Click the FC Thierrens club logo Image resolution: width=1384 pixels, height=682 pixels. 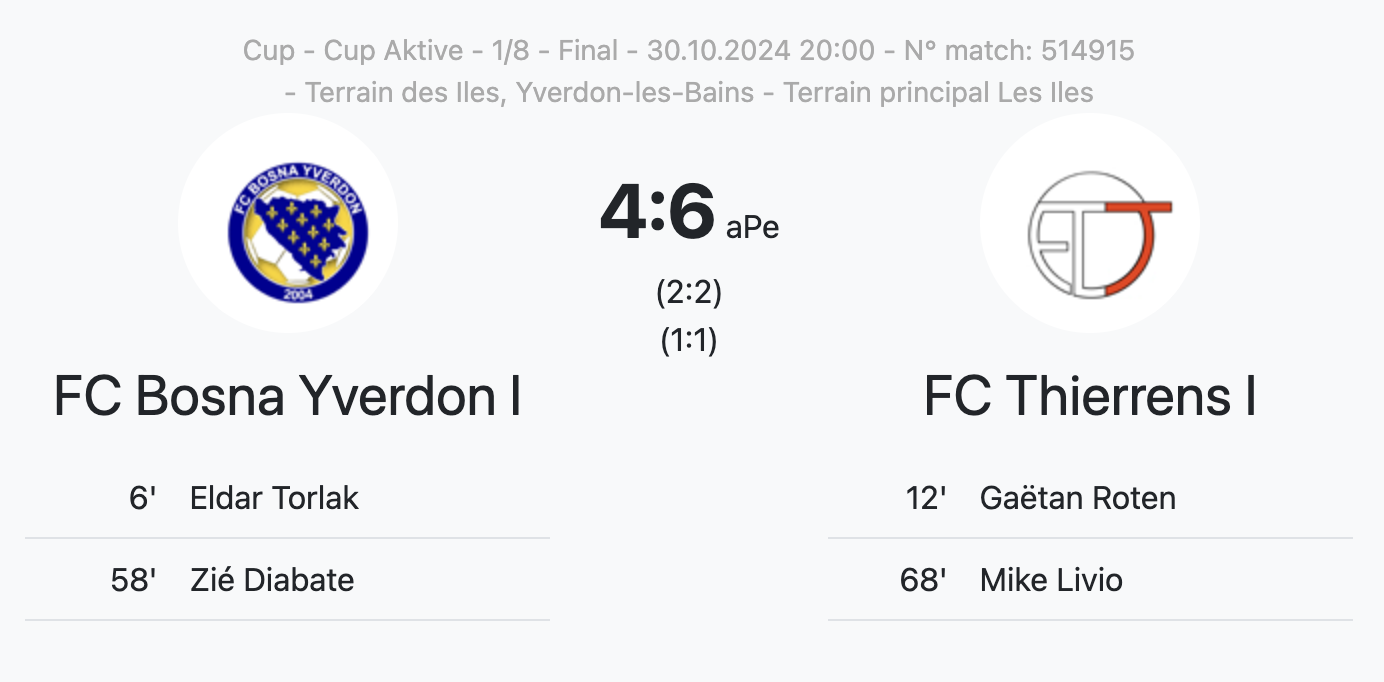(x=1090, y=223)
